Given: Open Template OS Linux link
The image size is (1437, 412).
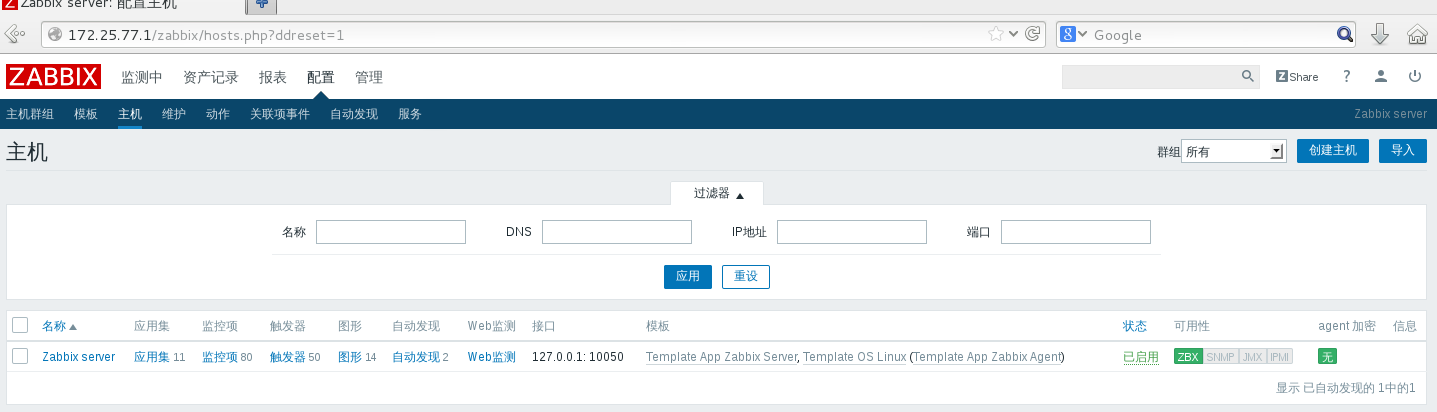Looking at the screenshot, I should pos(855,357).
